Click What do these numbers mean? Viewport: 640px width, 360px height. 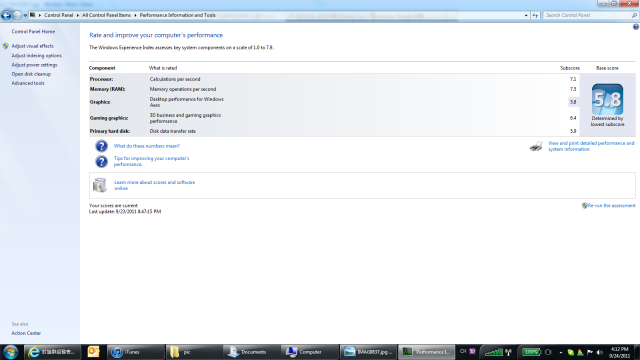point(147,146)
